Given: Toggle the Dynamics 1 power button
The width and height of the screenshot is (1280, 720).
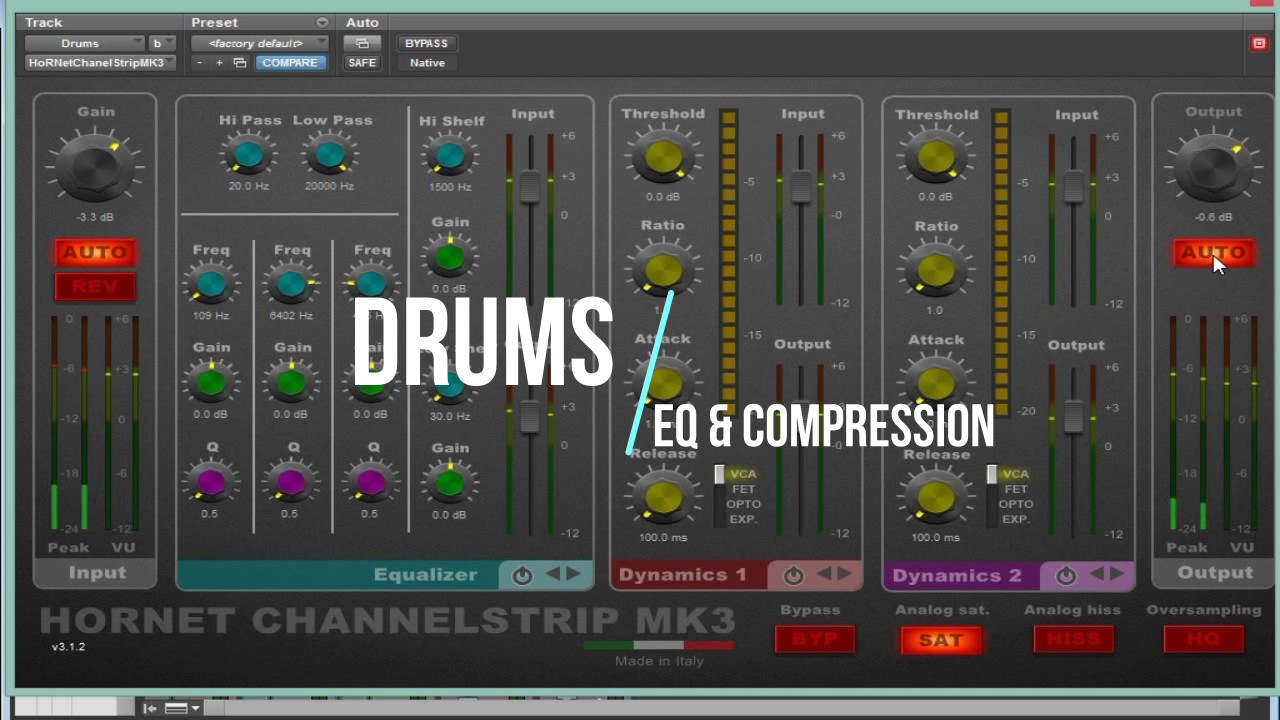Looking at the screenshot, I should pos(794,576).
